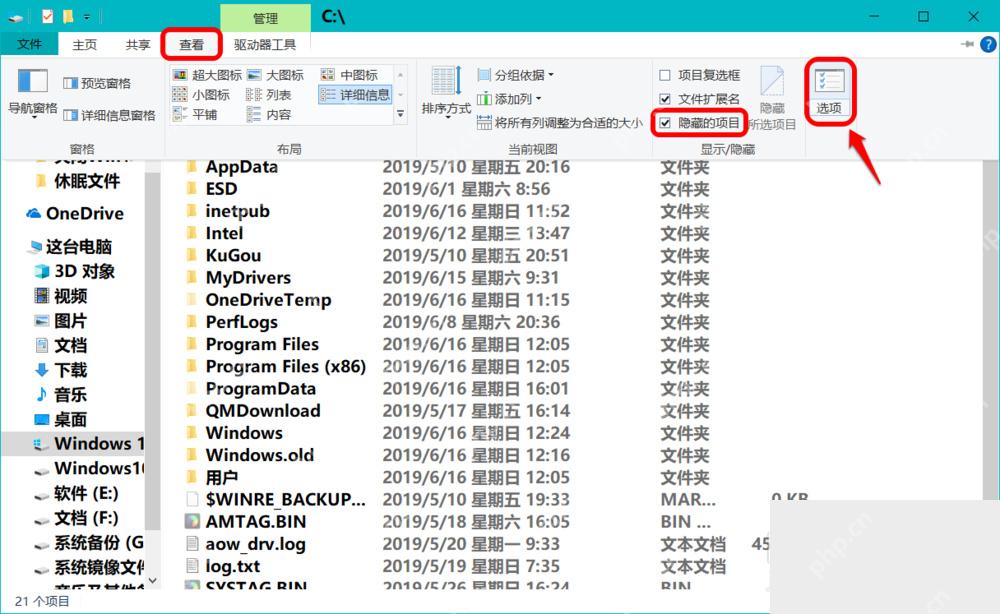Viewport: 1000px width, 614px height.
Task: Choose the 超大图标 layout
Action: (x=207, y=75)
